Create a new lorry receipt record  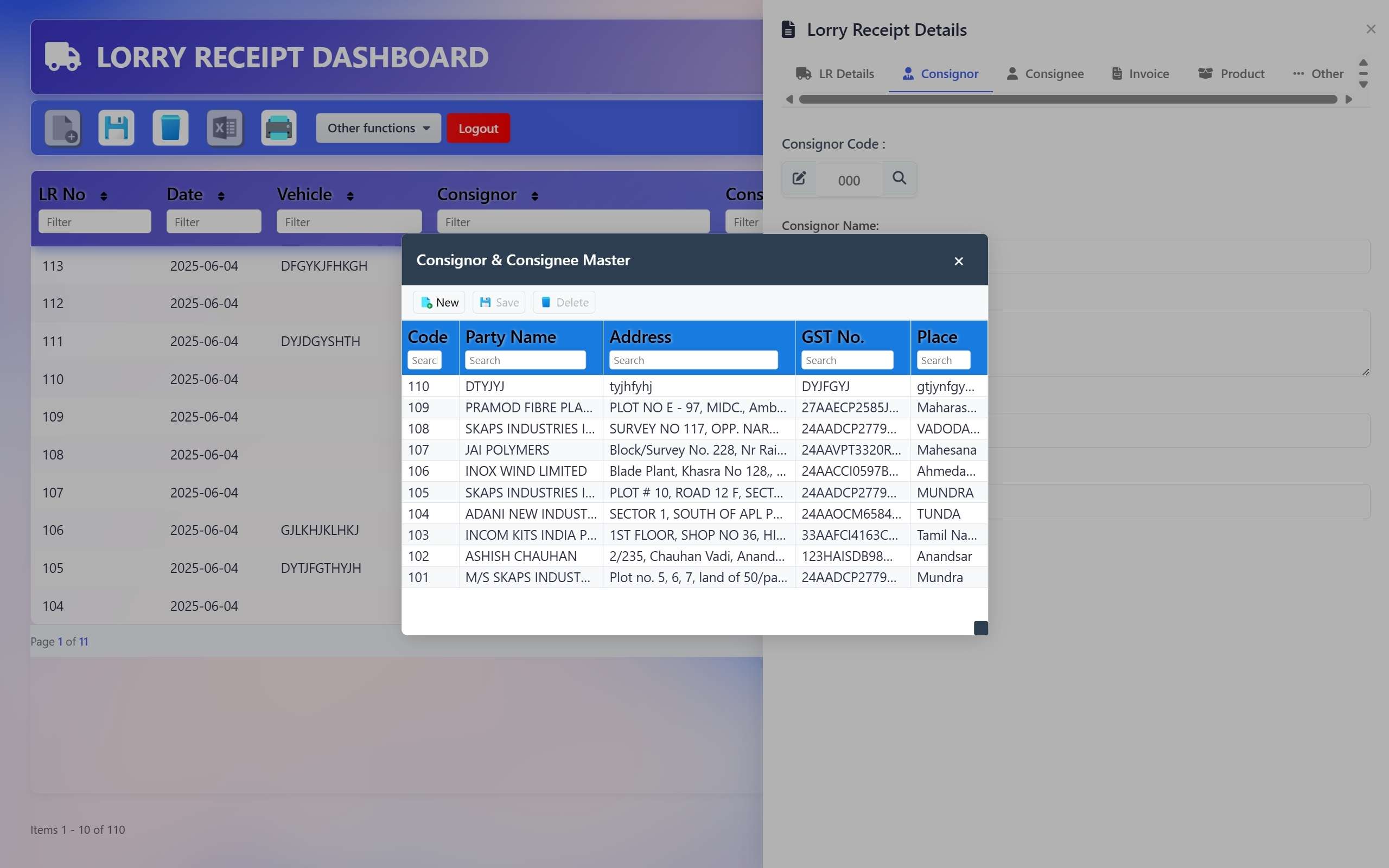(62, 127)
